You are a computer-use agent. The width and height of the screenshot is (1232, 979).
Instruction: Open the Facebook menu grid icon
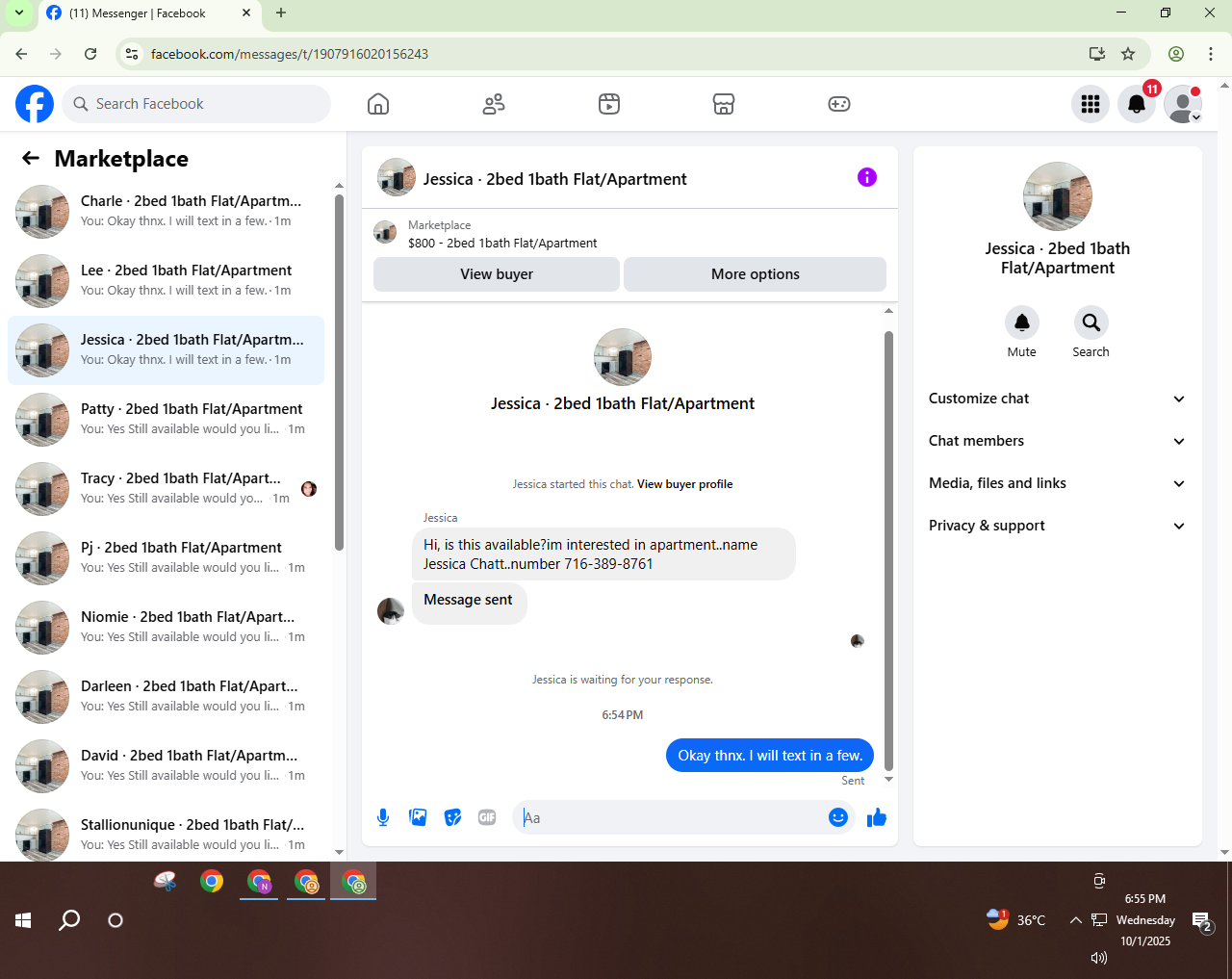(x=1091, y=104)
